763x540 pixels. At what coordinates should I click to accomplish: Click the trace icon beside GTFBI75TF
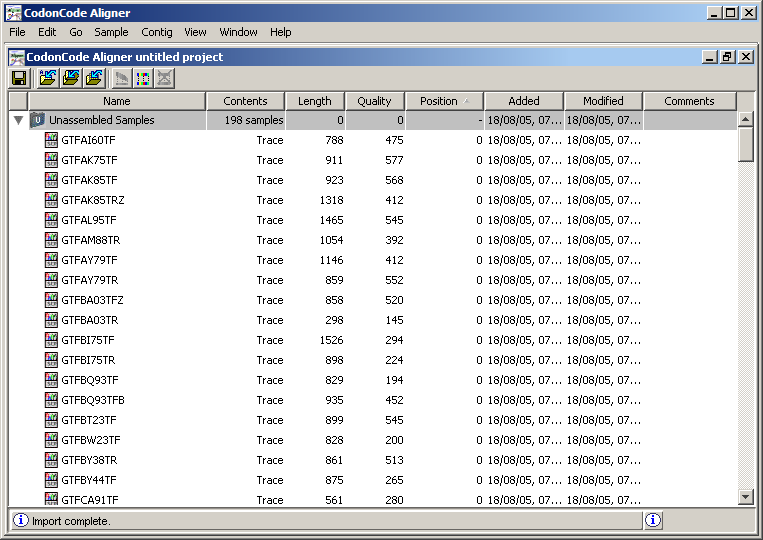pos(51,340)
